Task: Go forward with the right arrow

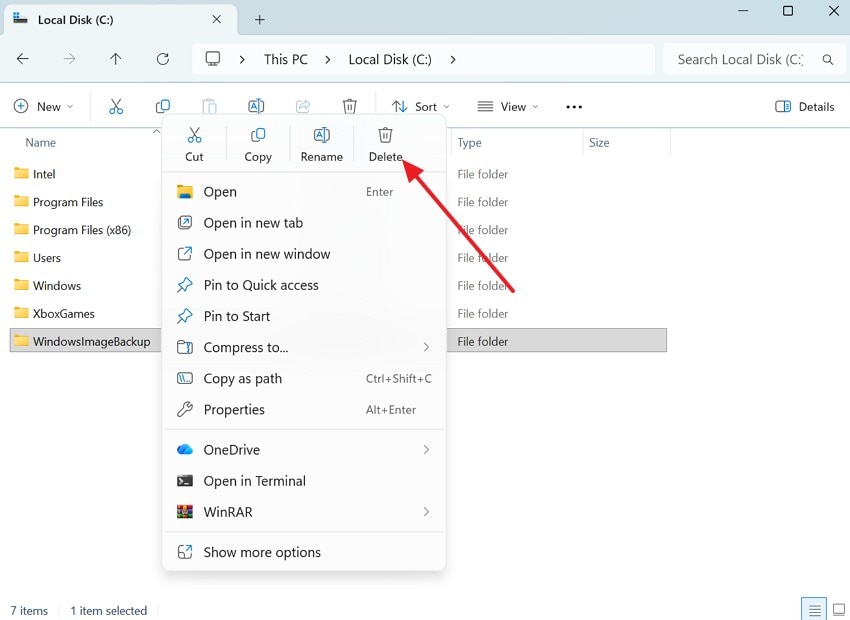Action: 69,59
